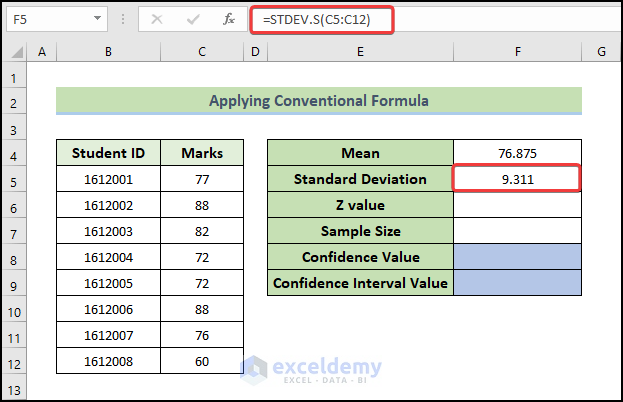Click the Name Box showing F5
This screenshot has width=623, height=402.
coord(56,19)
